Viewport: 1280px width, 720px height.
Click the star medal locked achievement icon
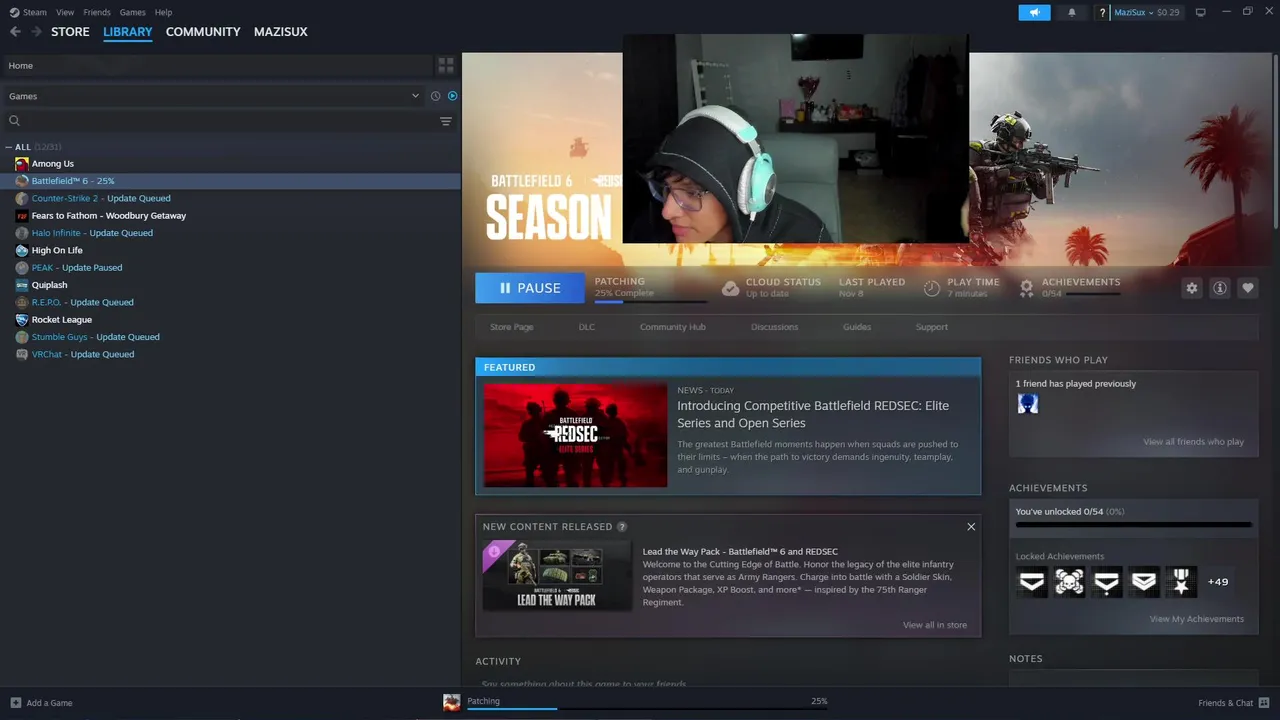point(1181,581)
